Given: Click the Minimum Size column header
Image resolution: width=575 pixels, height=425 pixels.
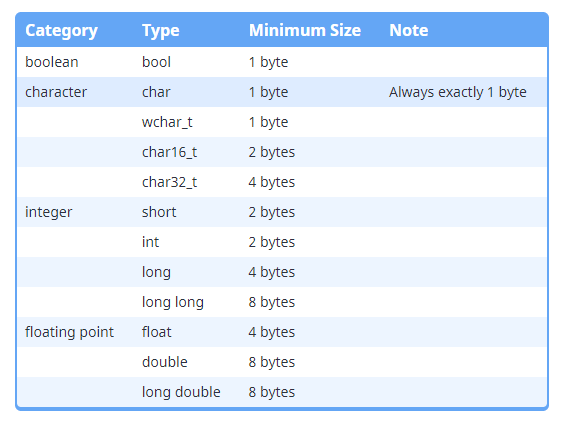Looking at the screenshot, I should coord(305,30).
